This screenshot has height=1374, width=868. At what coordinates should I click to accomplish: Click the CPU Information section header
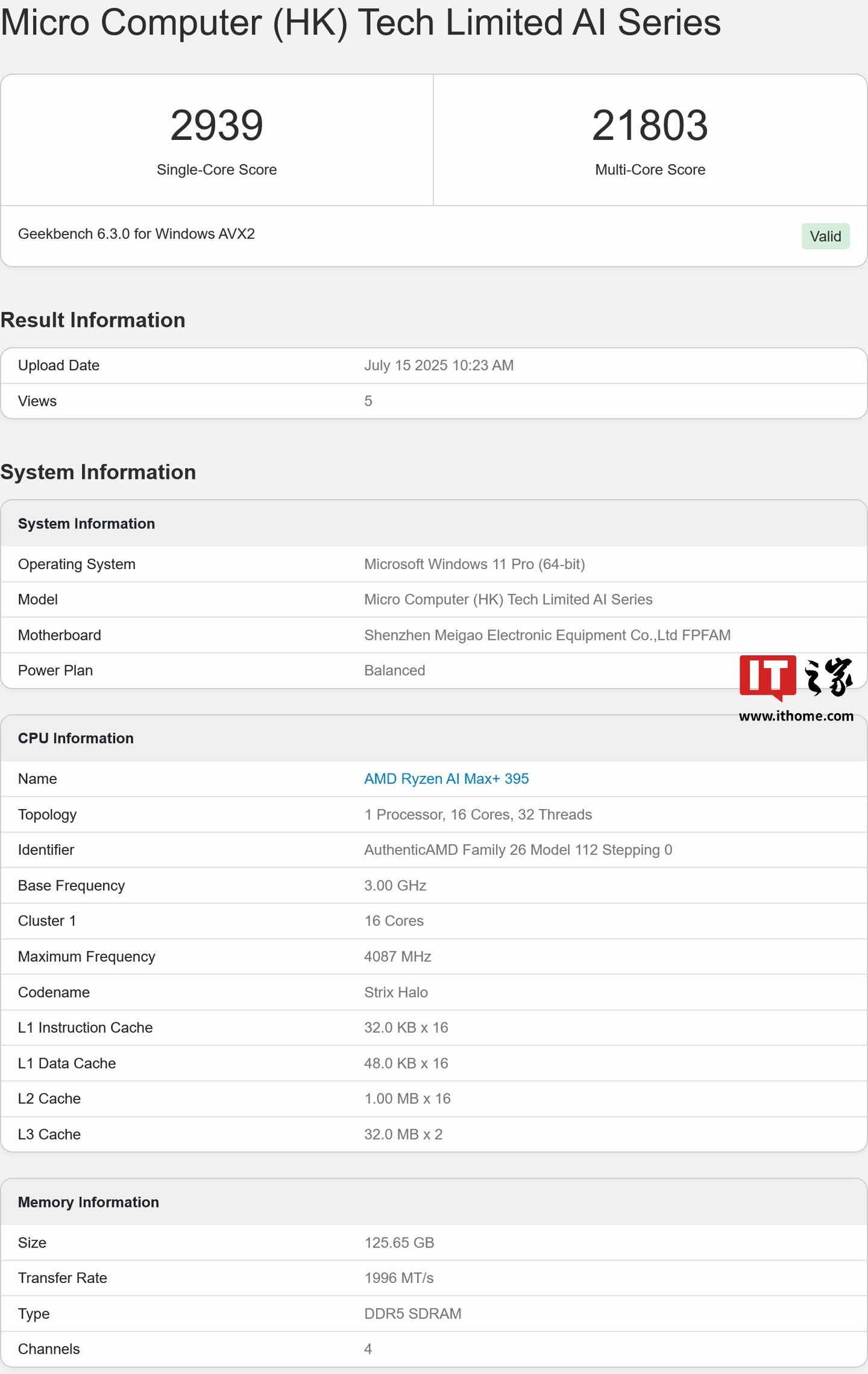pos(76,738)
